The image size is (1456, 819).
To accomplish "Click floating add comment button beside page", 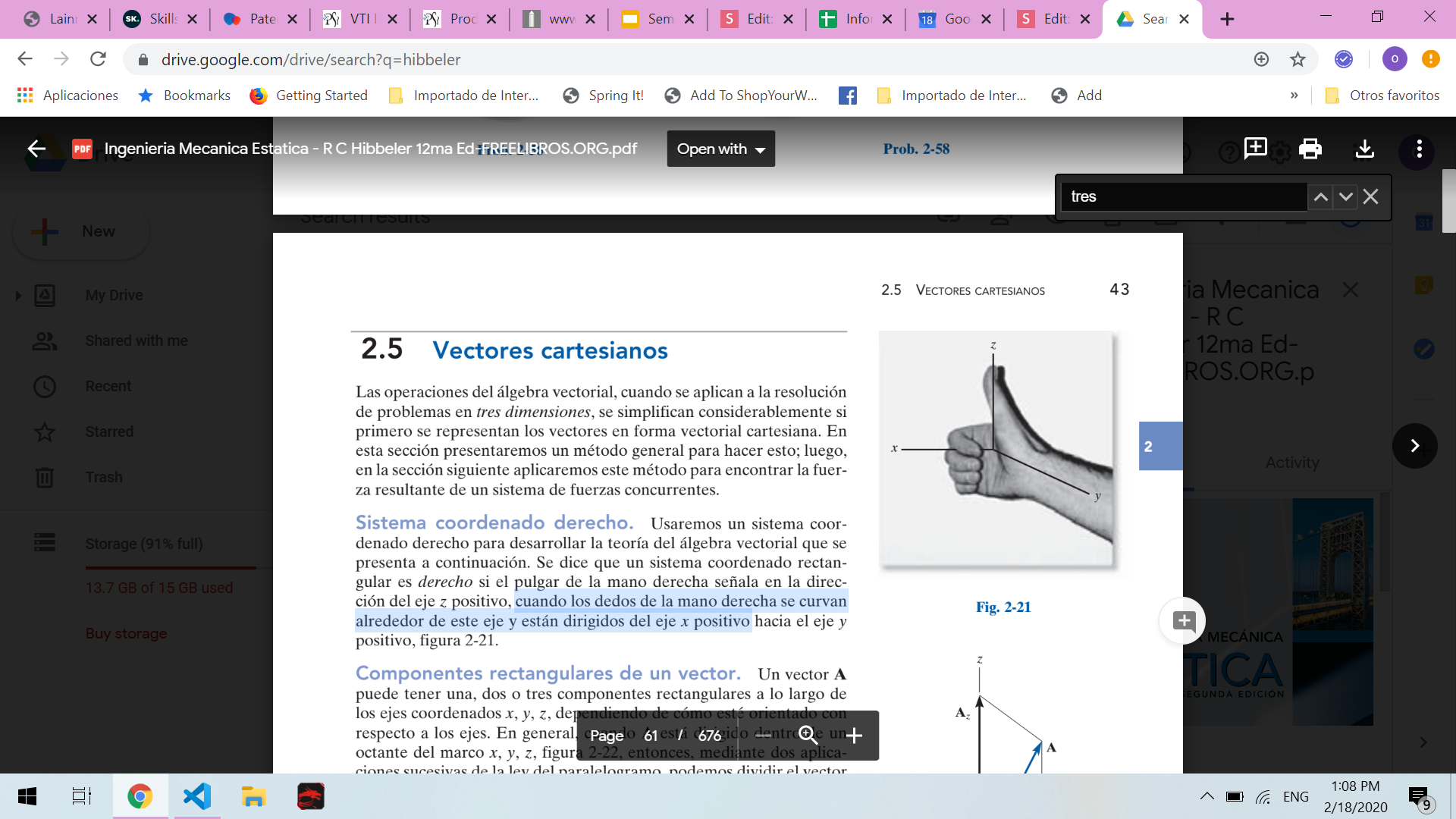I will tap(1183, 621).
